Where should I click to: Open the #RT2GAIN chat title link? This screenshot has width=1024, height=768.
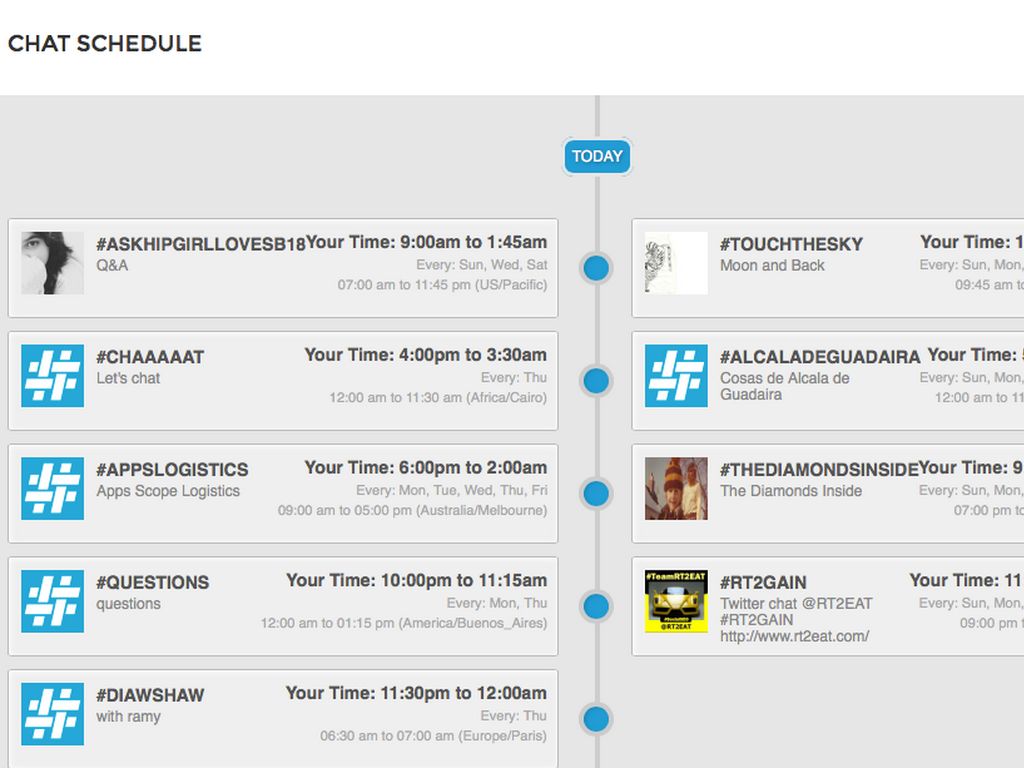click(762, 583)
